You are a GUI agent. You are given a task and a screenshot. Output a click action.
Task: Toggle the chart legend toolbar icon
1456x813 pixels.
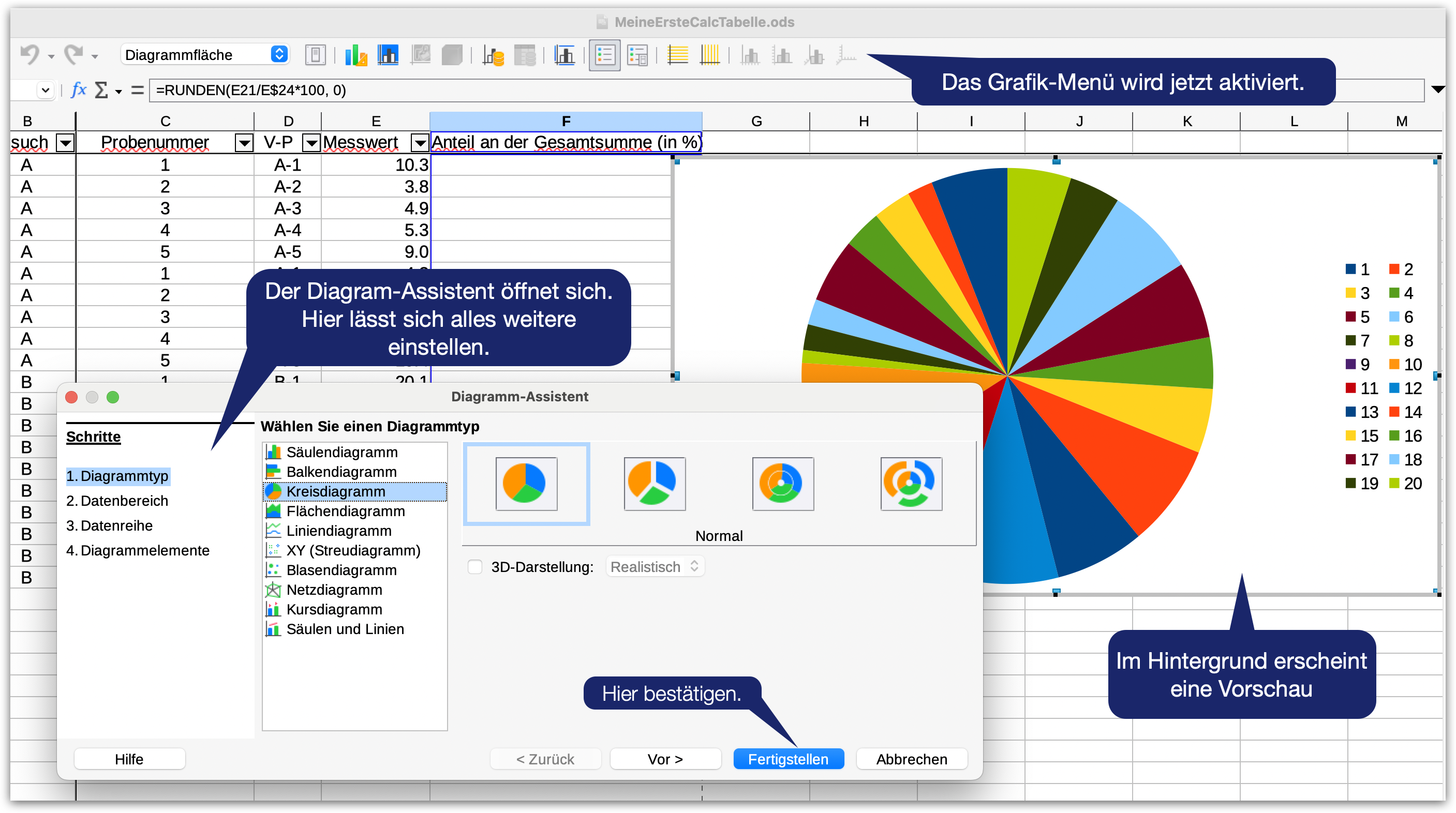click(x=604, y=55)
